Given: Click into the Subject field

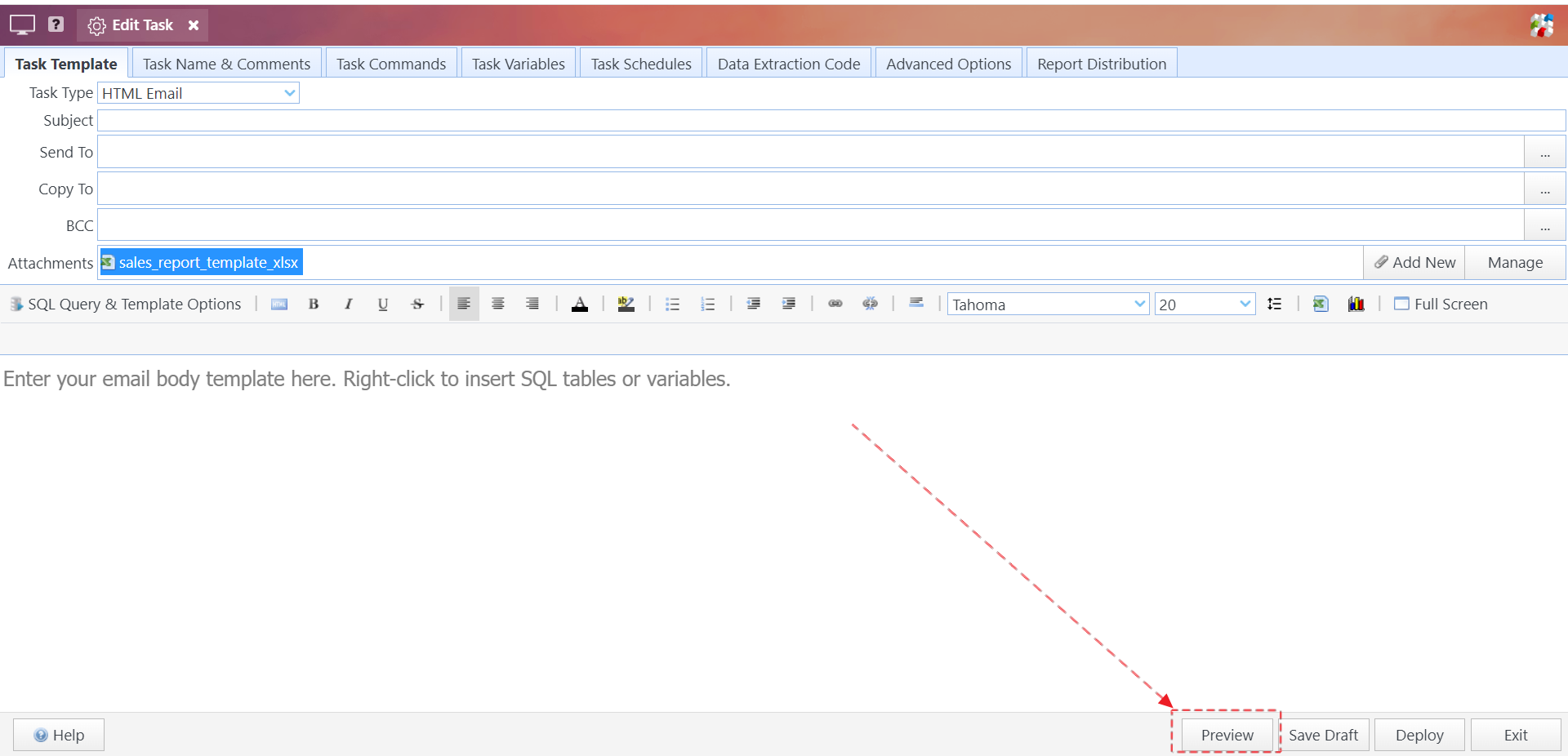Looking at the screenshot, I should click(831, 121).
